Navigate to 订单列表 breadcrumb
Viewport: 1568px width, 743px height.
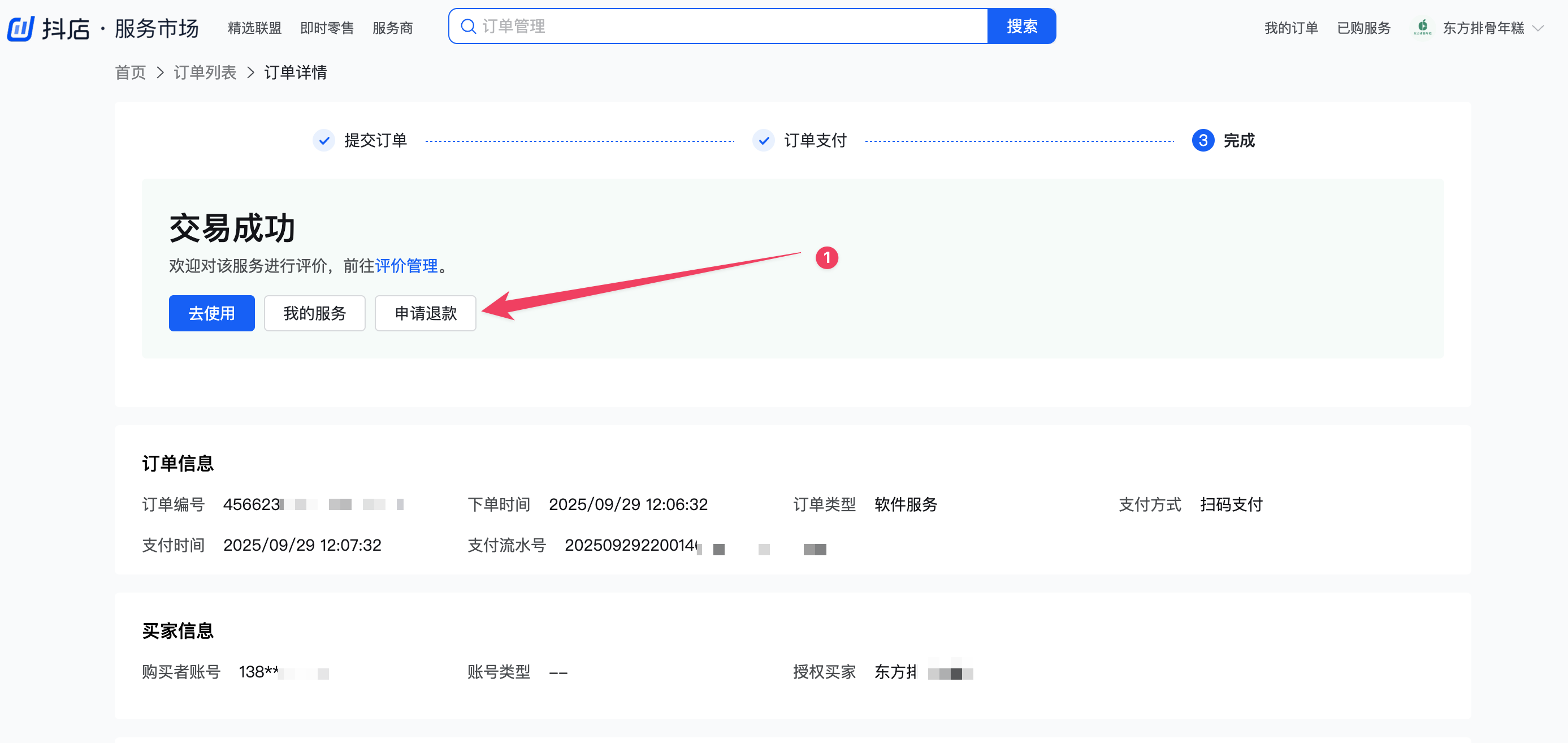(205, 72)
